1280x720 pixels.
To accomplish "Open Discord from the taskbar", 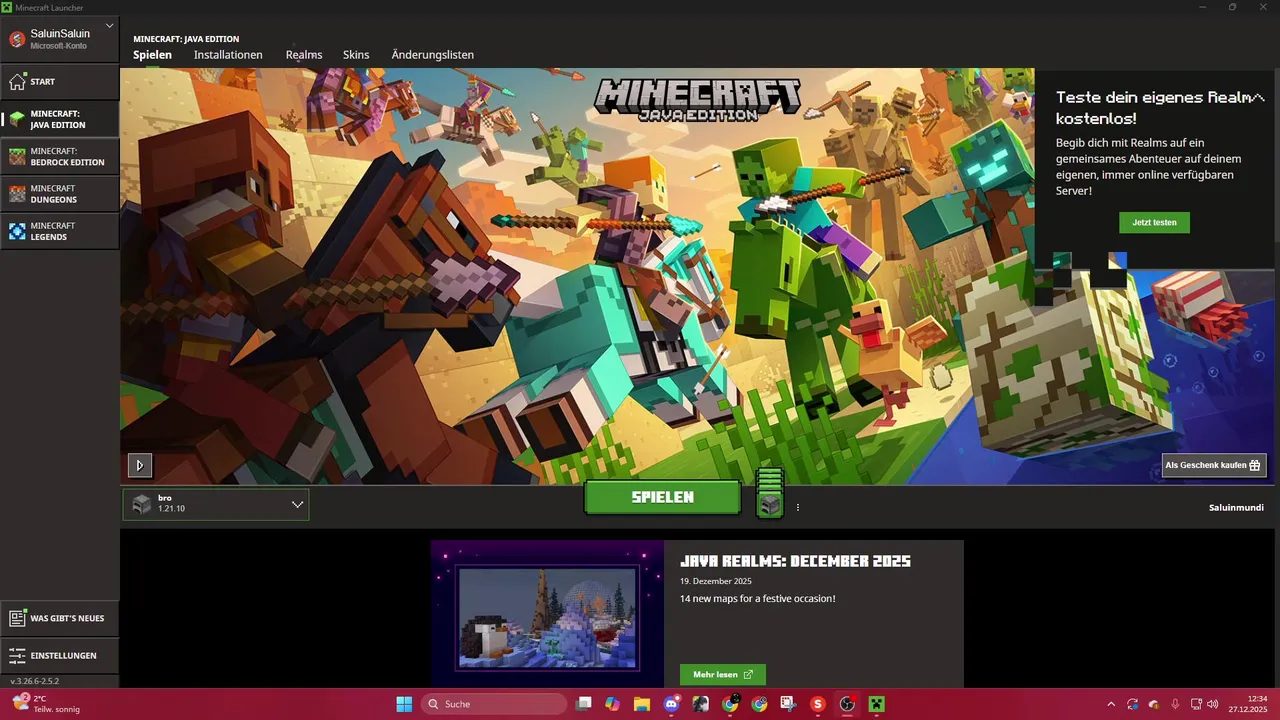I will point(671,704).
